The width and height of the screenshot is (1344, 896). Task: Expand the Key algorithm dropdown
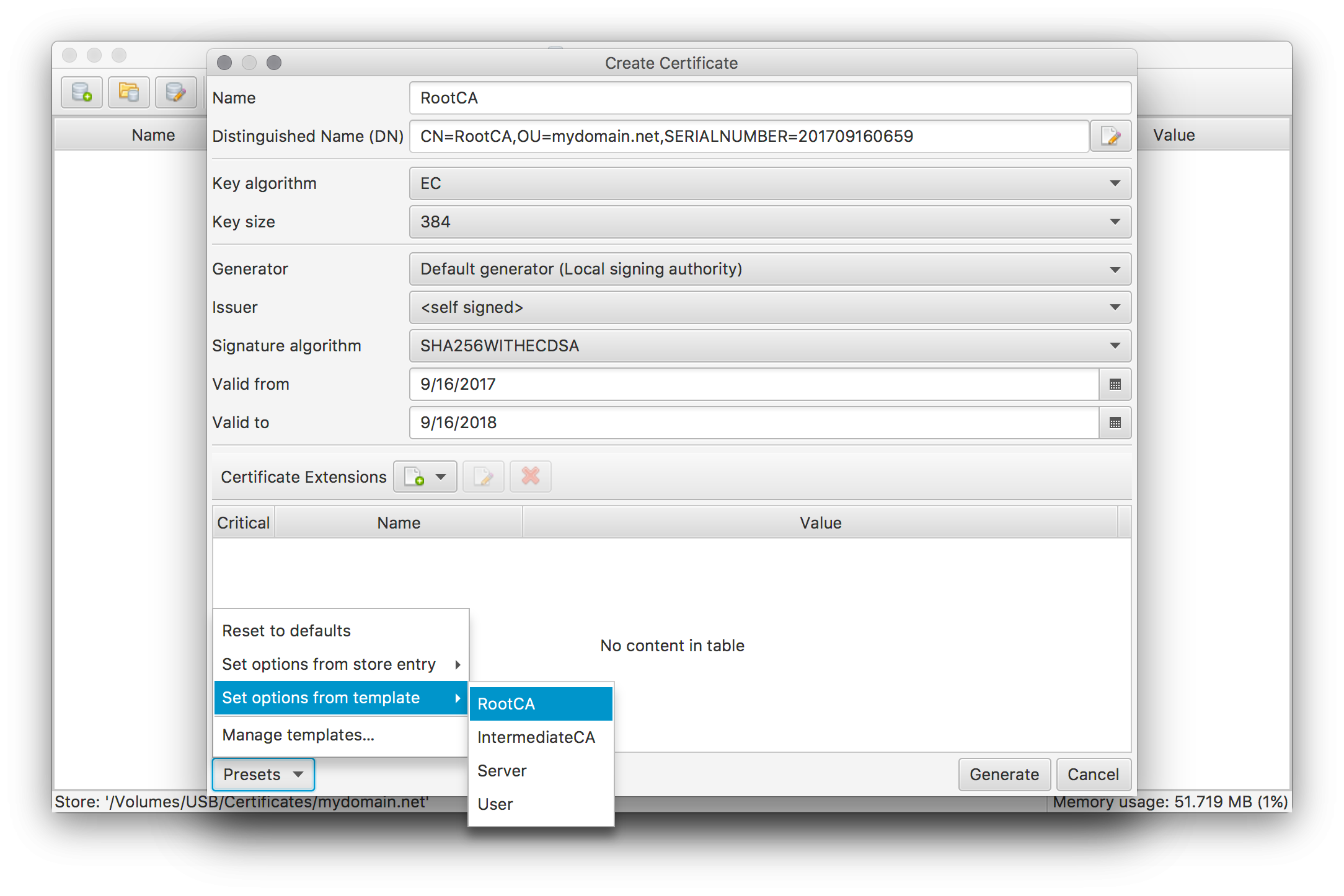pos(771,183)
